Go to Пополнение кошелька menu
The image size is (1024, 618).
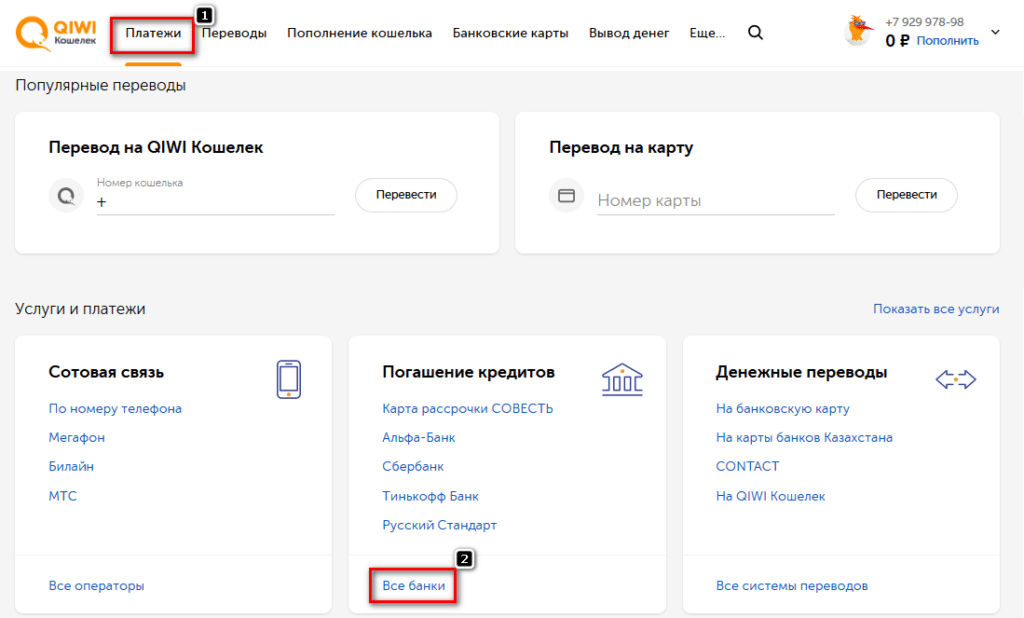359,33
